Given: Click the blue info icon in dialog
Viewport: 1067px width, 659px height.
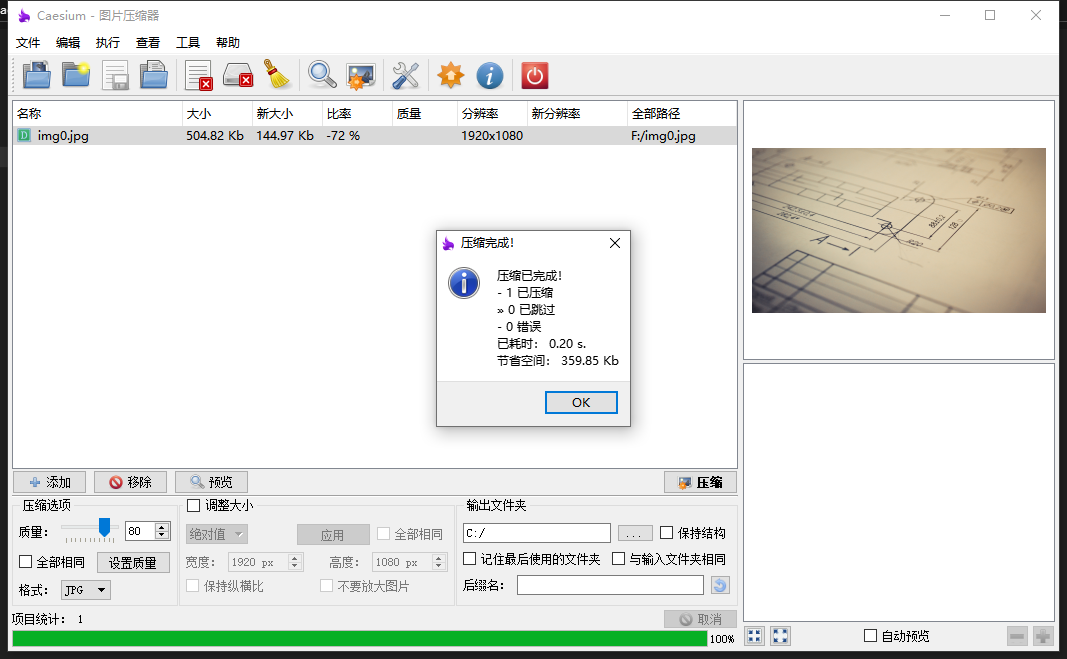Looking at the screenshot, I should 464,283.
